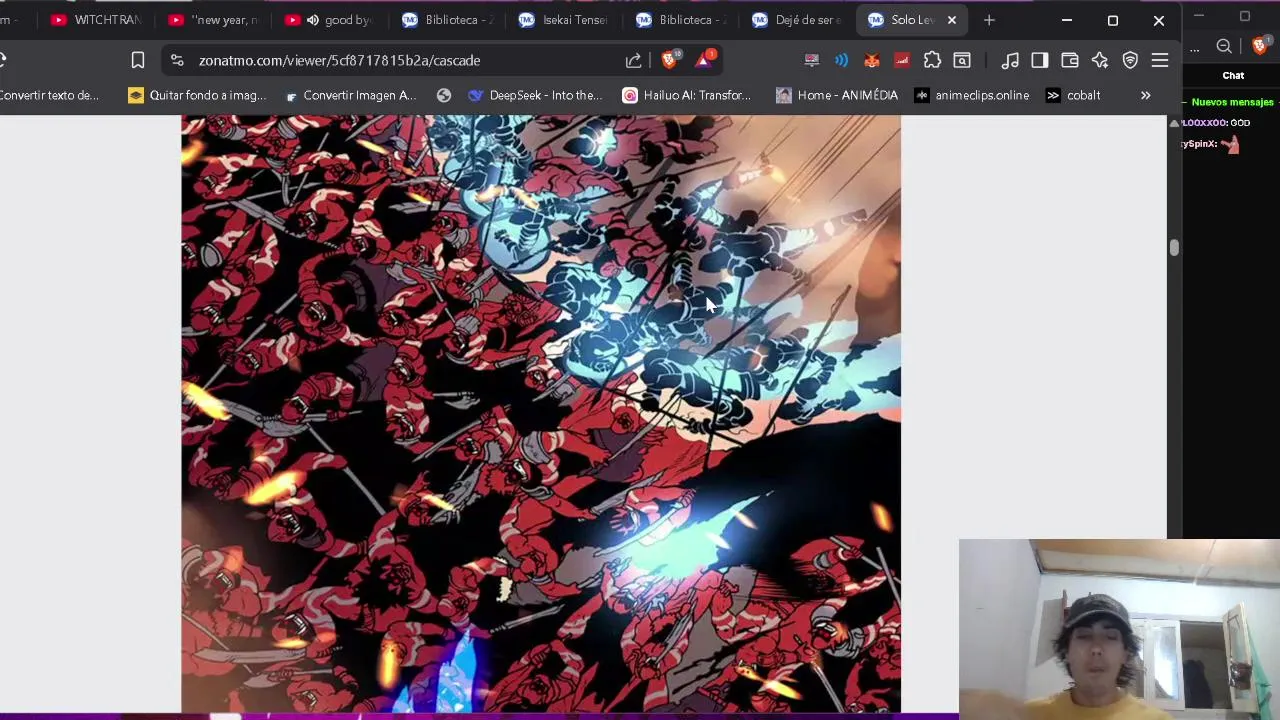Click the reload button left of bookmark icon
Image resolution: width=1280 pixels, height=720 pixels.
pyautogui.click(x=3, y=60)
